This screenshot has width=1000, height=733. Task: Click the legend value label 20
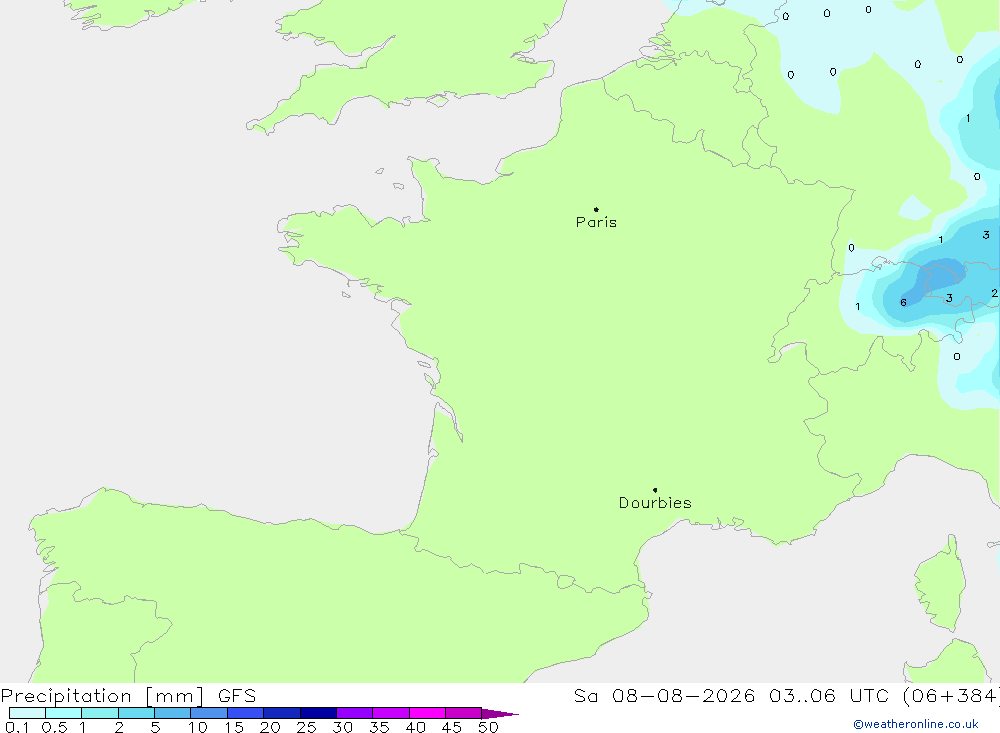(270, 727)
